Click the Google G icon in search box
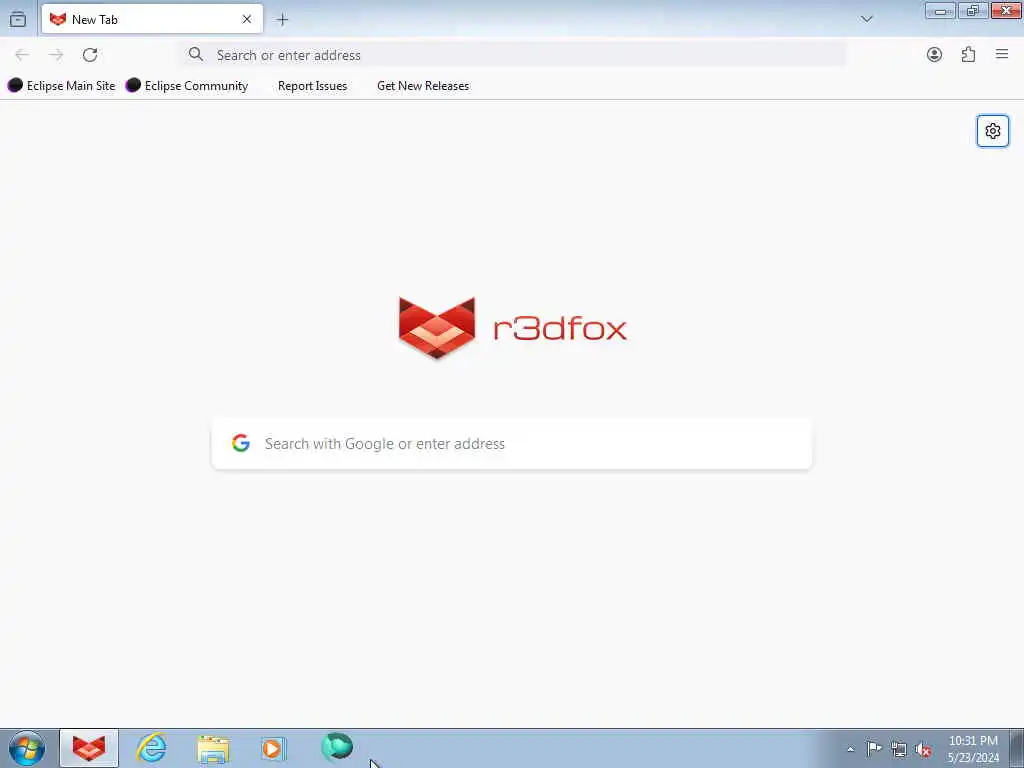The width and height of the screenshot is (1024, 768). click(241, 443)
